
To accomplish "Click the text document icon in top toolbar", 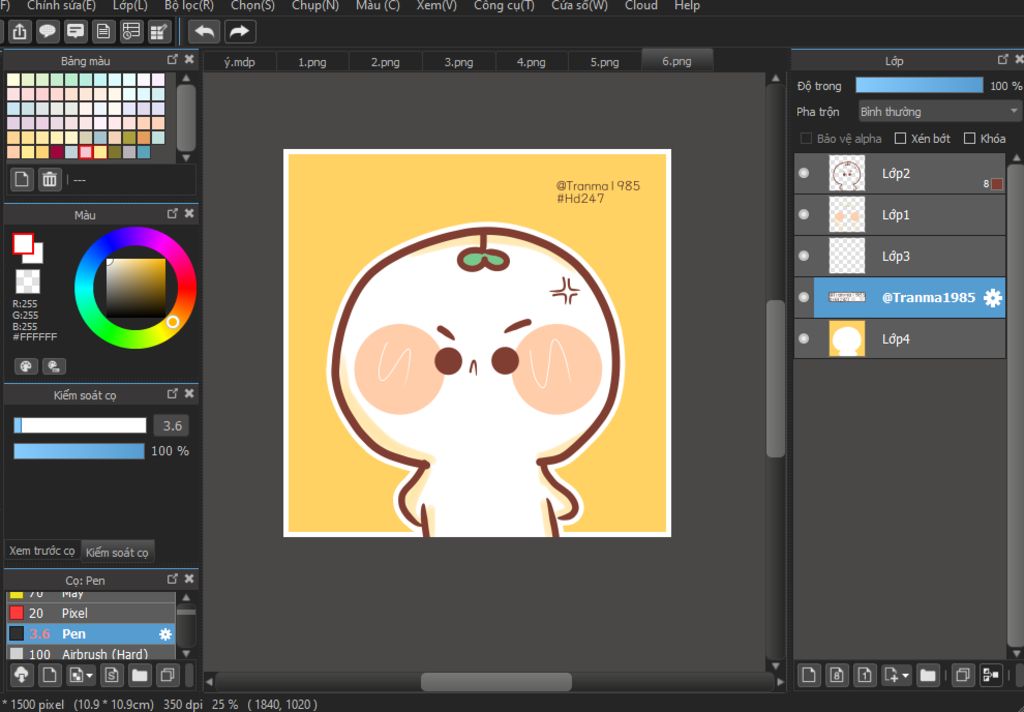I will tap(103, 31).
